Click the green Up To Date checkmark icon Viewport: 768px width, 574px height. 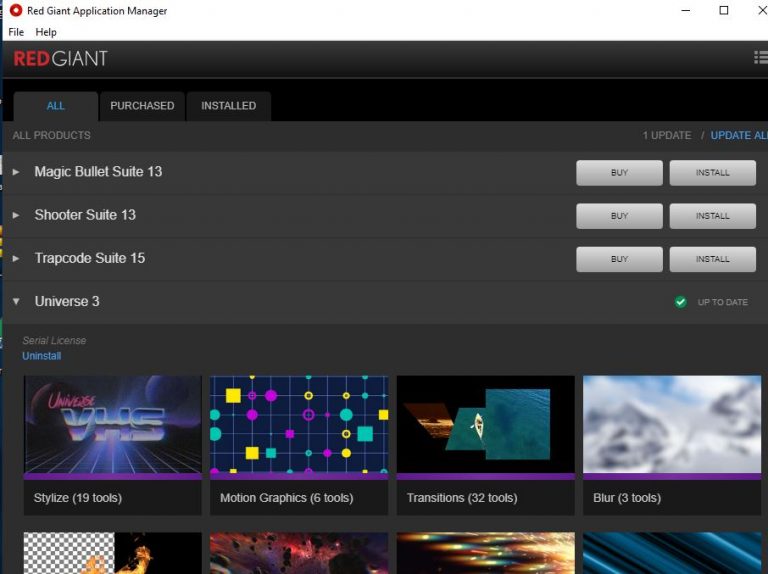click(680, 302)
